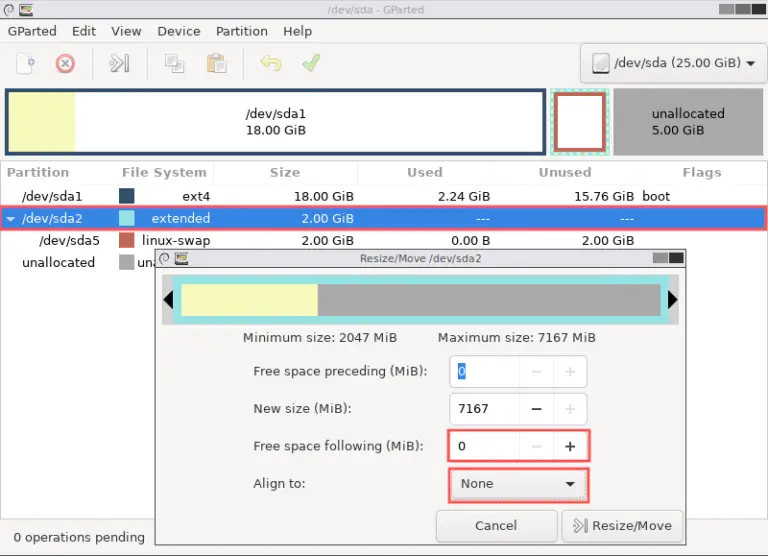Click Maximum size: 7167 MiB label
Screen dimensions: 768x556
(517, 338)
